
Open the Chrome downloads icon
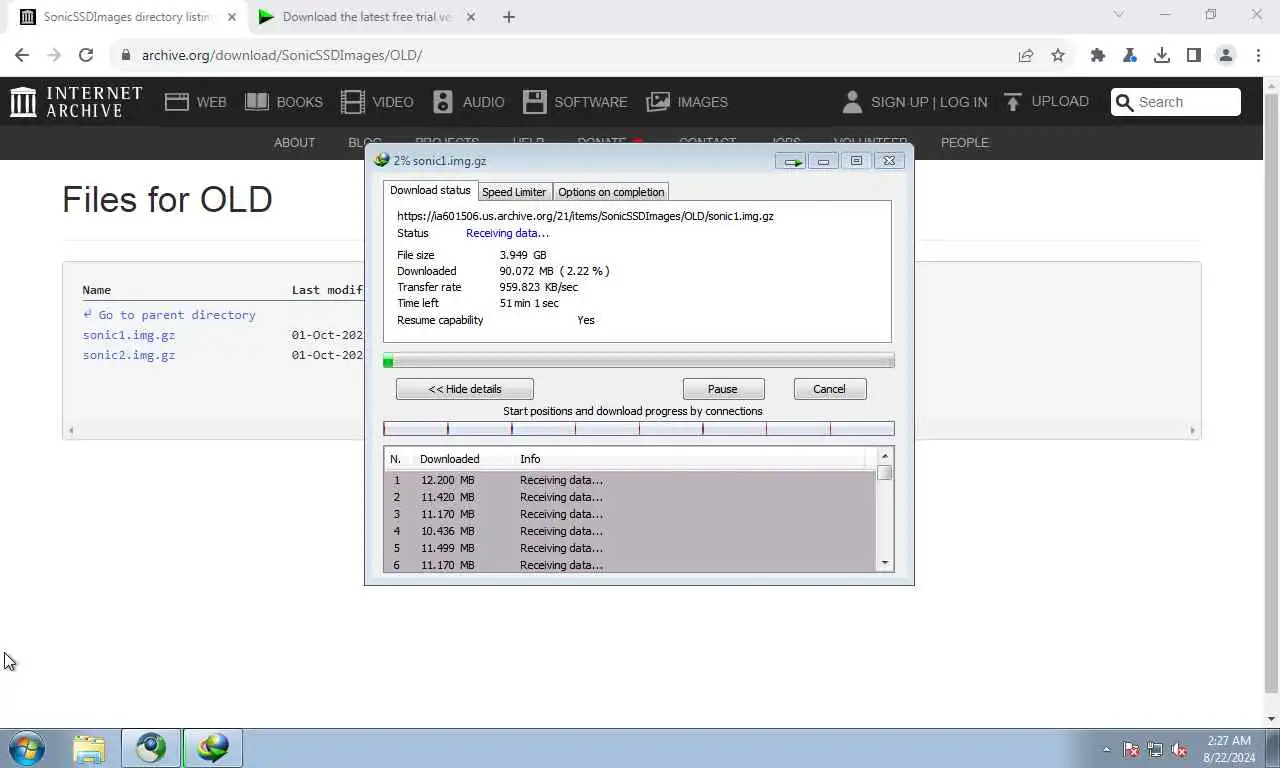coord(1162,55)
